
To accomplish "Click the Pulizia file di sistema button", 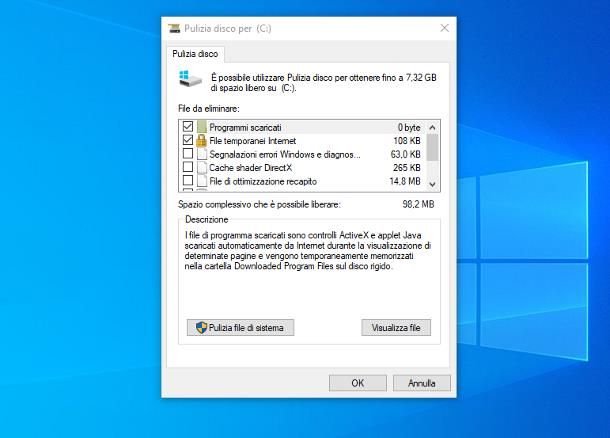I will (240, 328).
